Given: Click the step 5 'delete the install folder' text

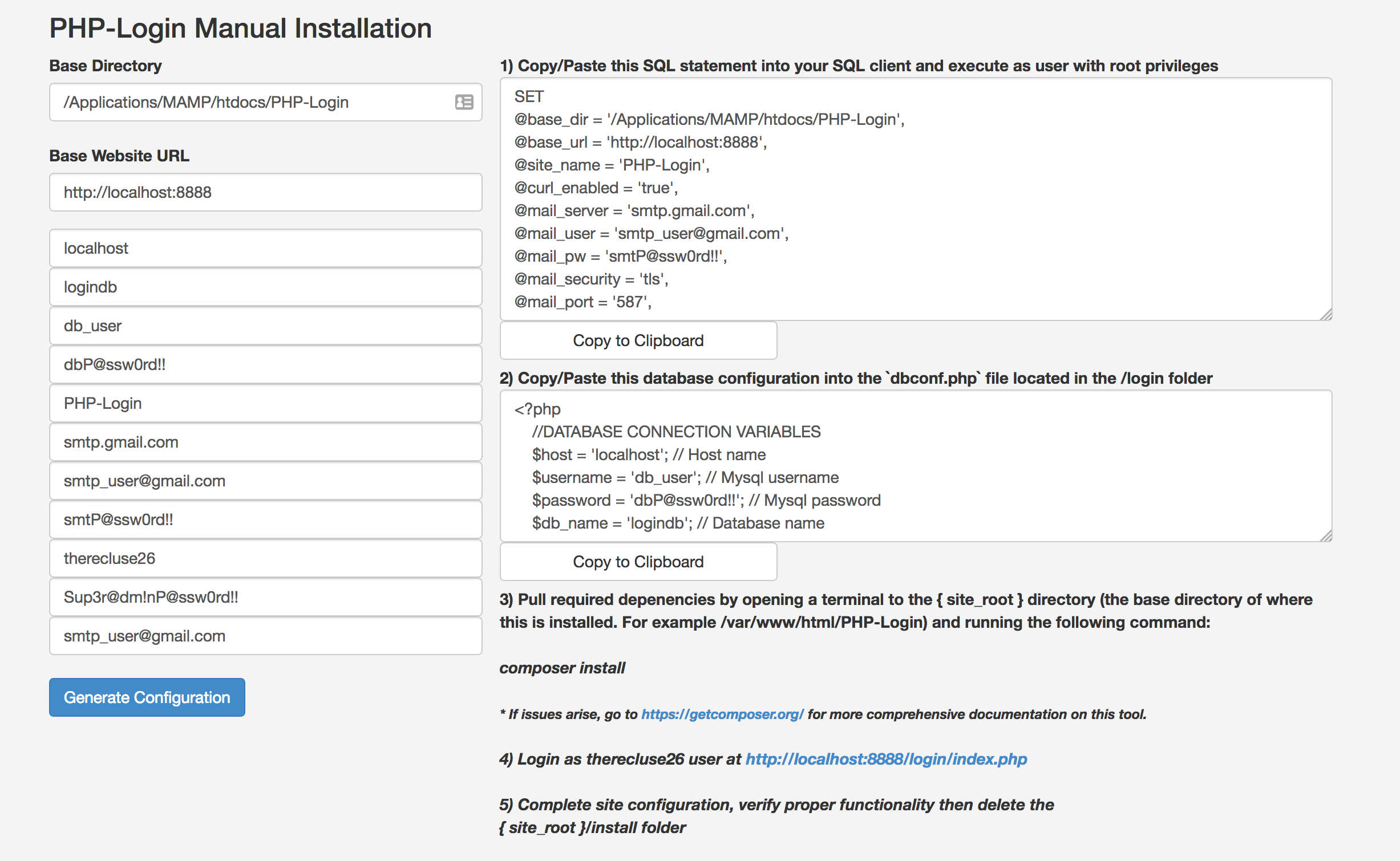Looking at the screenshot, I should (x=776, y=816).
